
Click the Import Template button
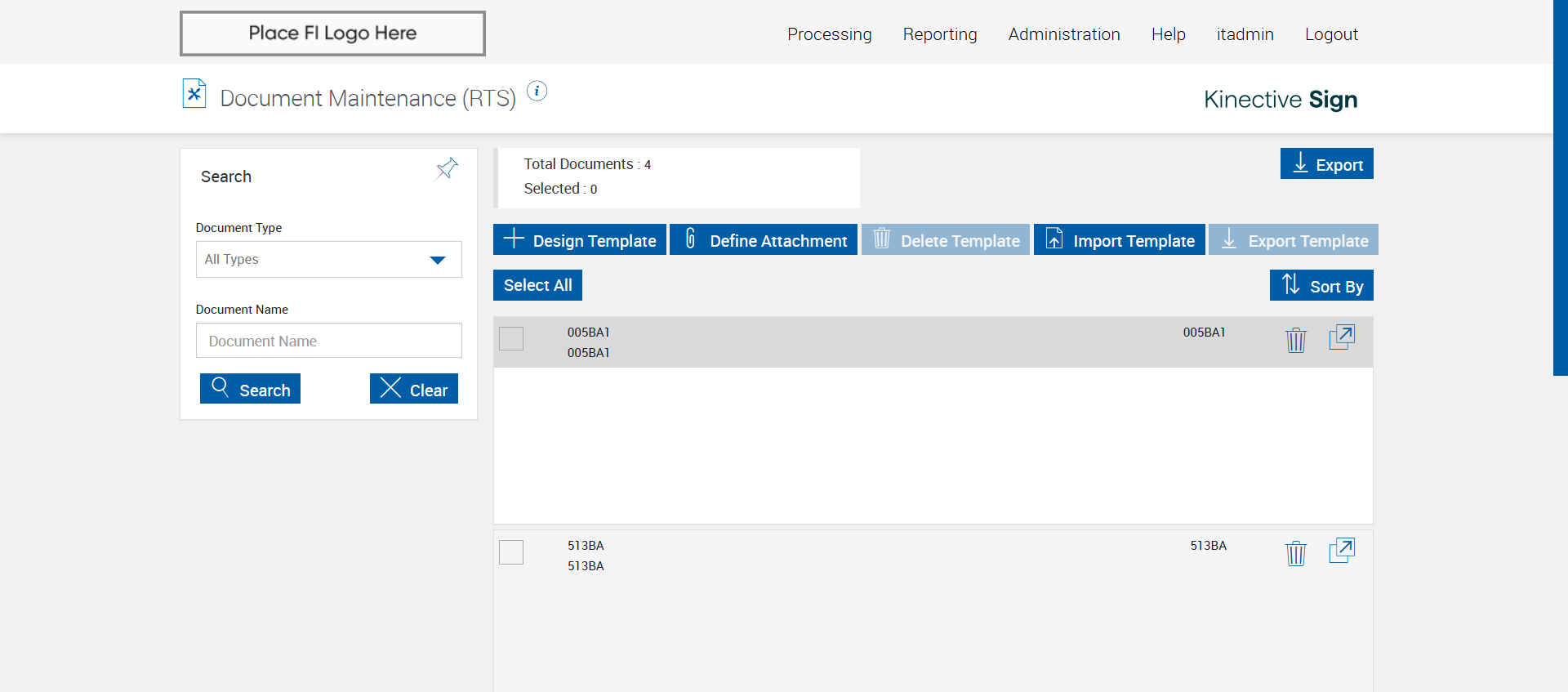pyautogui.click(x=1119, y=240)
